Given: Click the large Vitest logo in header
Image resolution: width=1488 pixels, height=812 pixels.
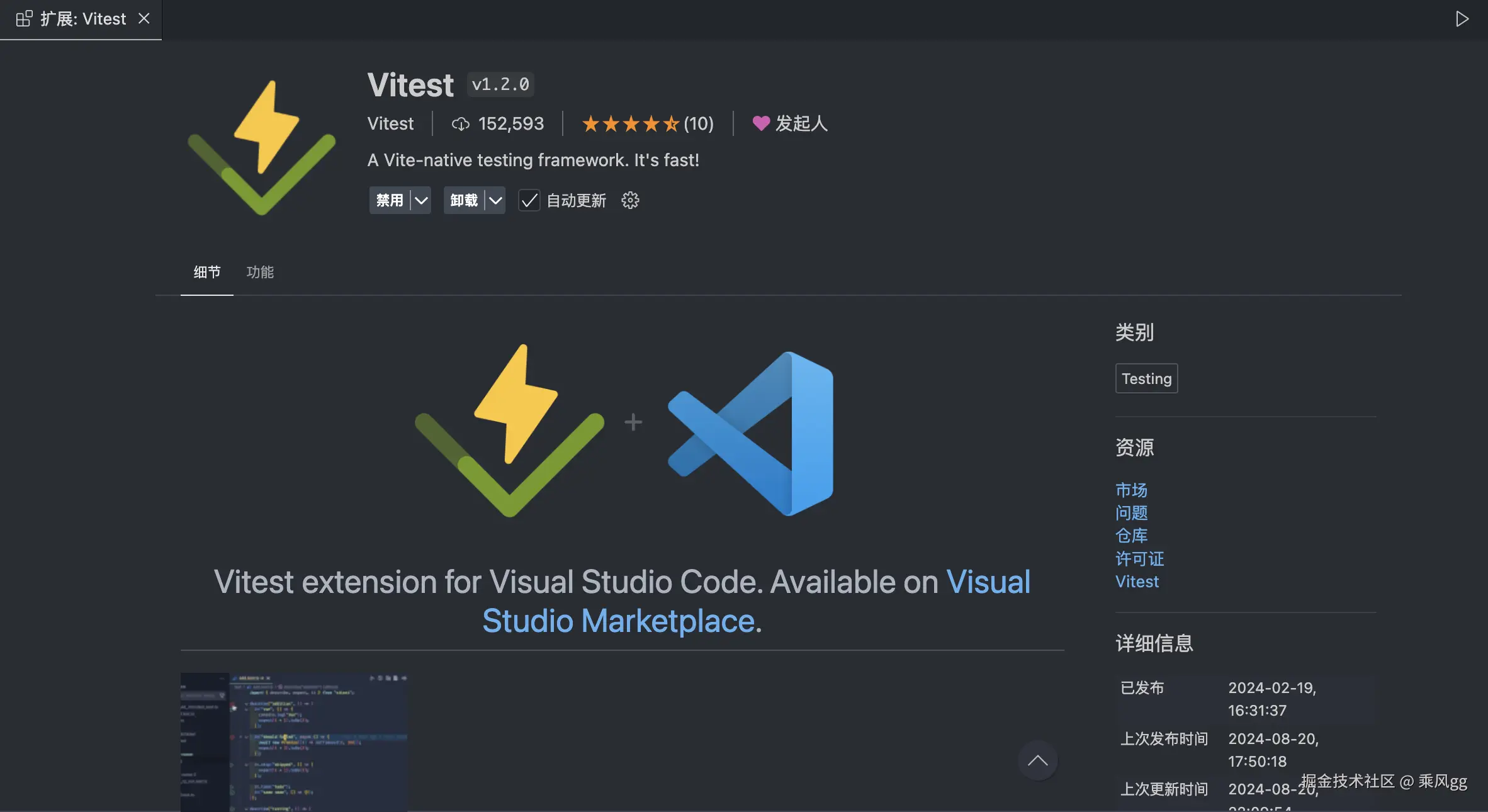Looking at the screenshot, I should (262, 147).
